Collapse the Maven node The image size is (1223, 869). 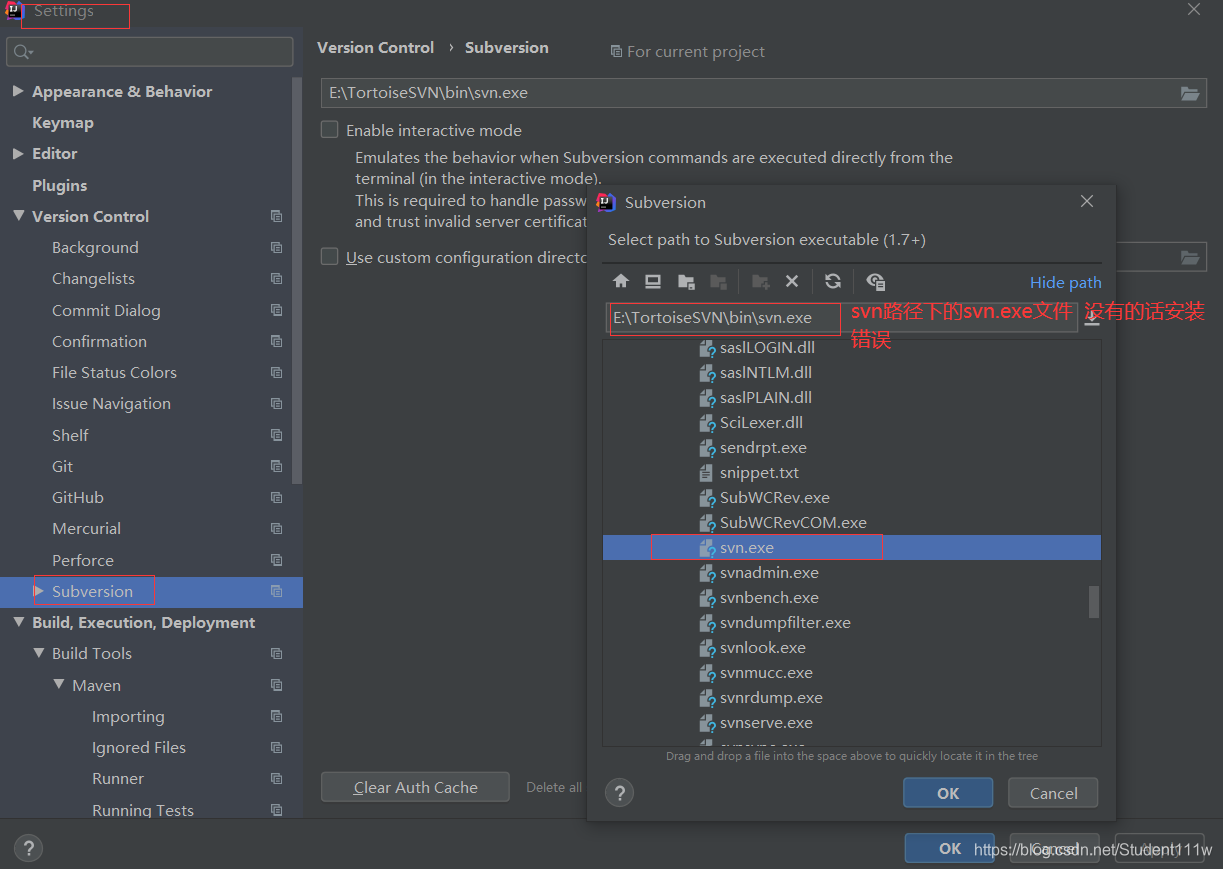tap(59, 685)
